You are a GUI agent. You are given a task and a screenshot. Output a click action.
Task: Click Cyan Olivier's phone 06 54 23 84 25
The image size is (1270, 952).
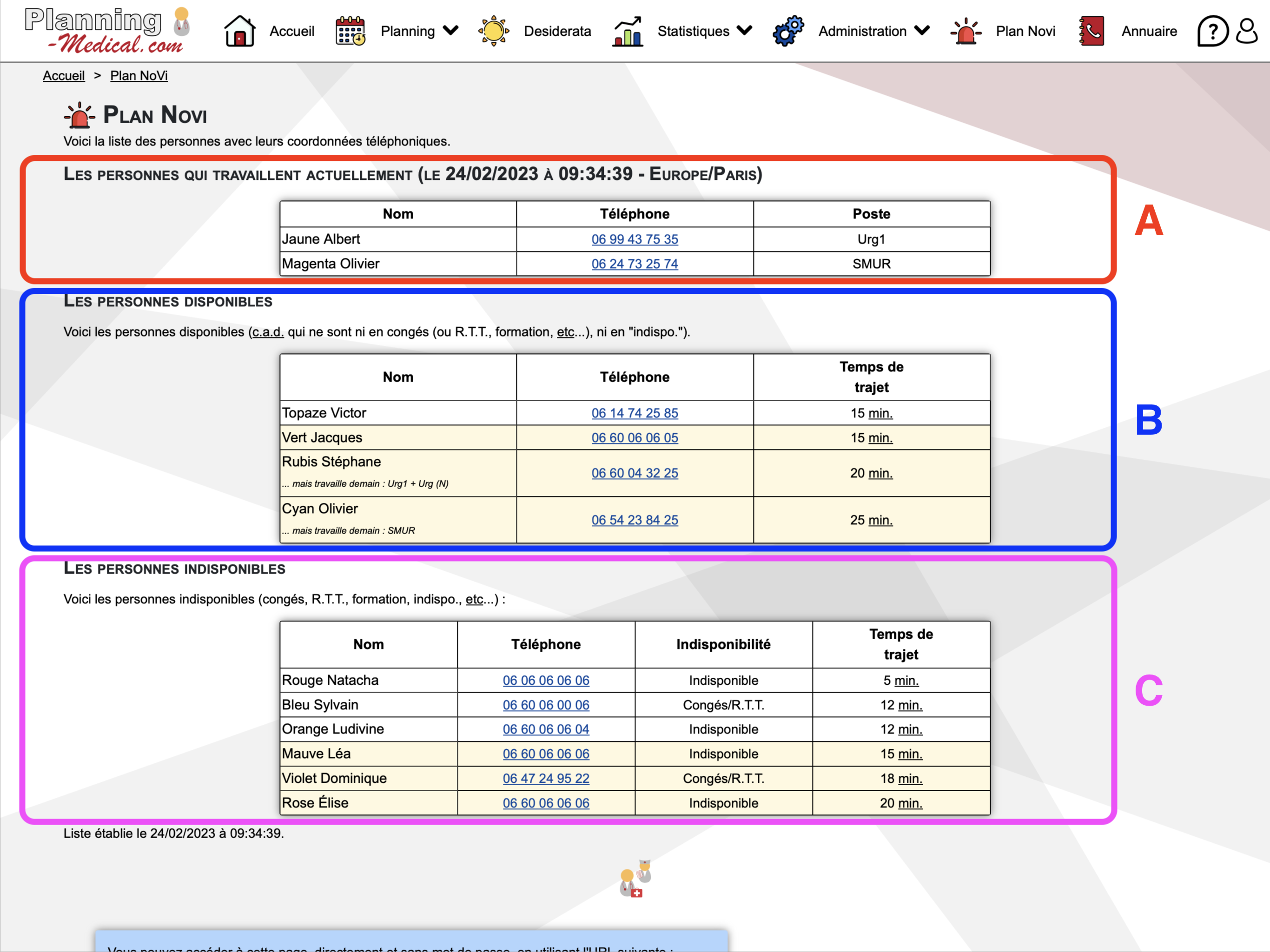pyautogui.click(x=635, y=520)
